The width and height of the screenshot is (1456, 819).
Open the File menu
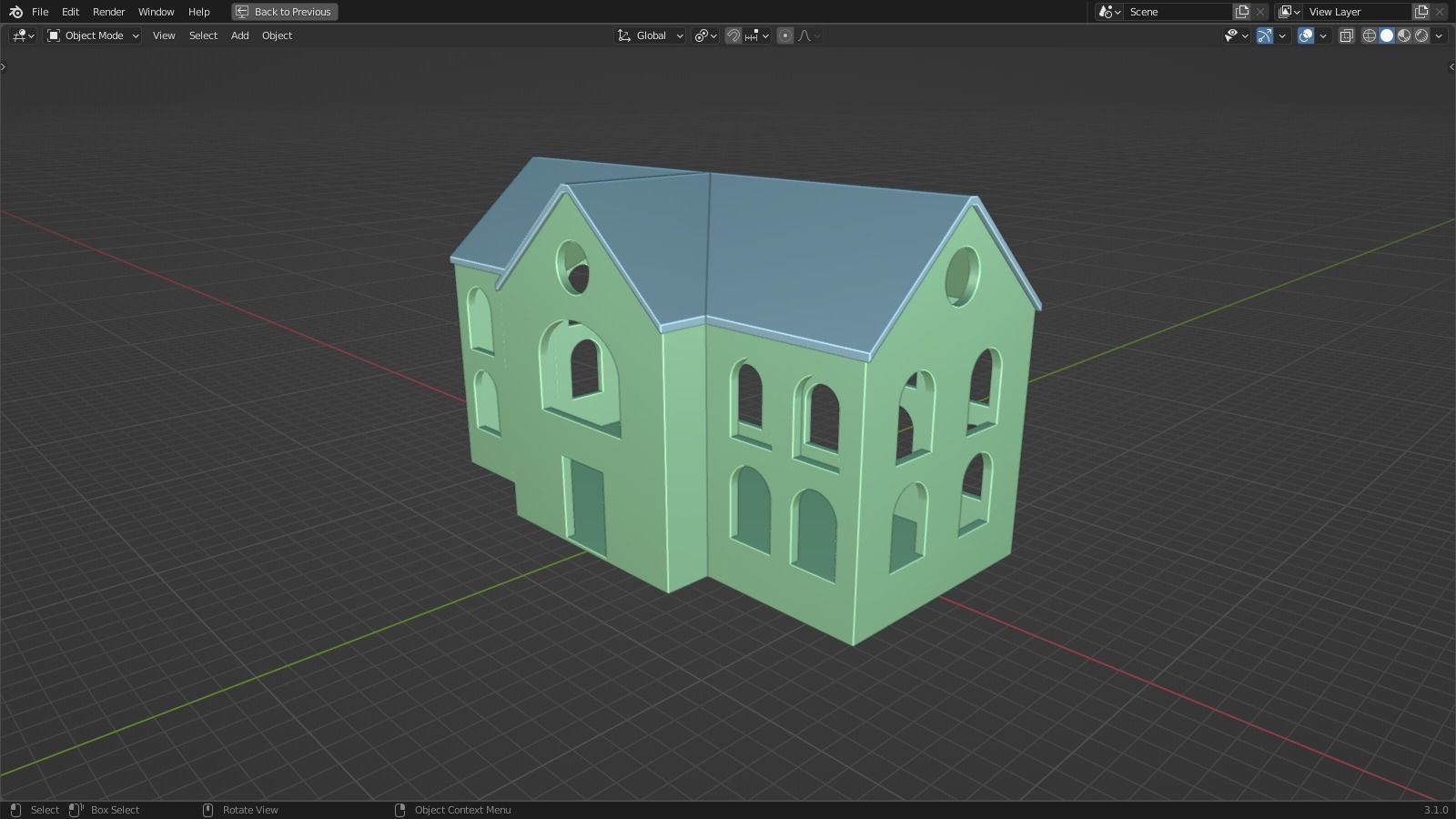coord(40,12)
